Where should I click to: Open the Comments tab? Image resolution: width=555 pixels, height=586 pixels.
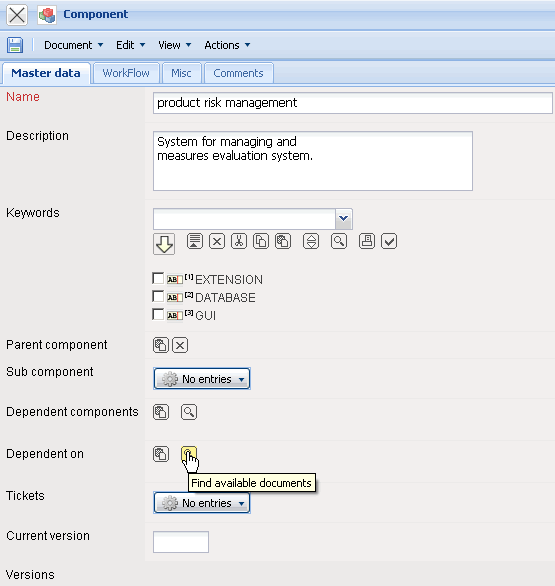click(x=238, y=73)
